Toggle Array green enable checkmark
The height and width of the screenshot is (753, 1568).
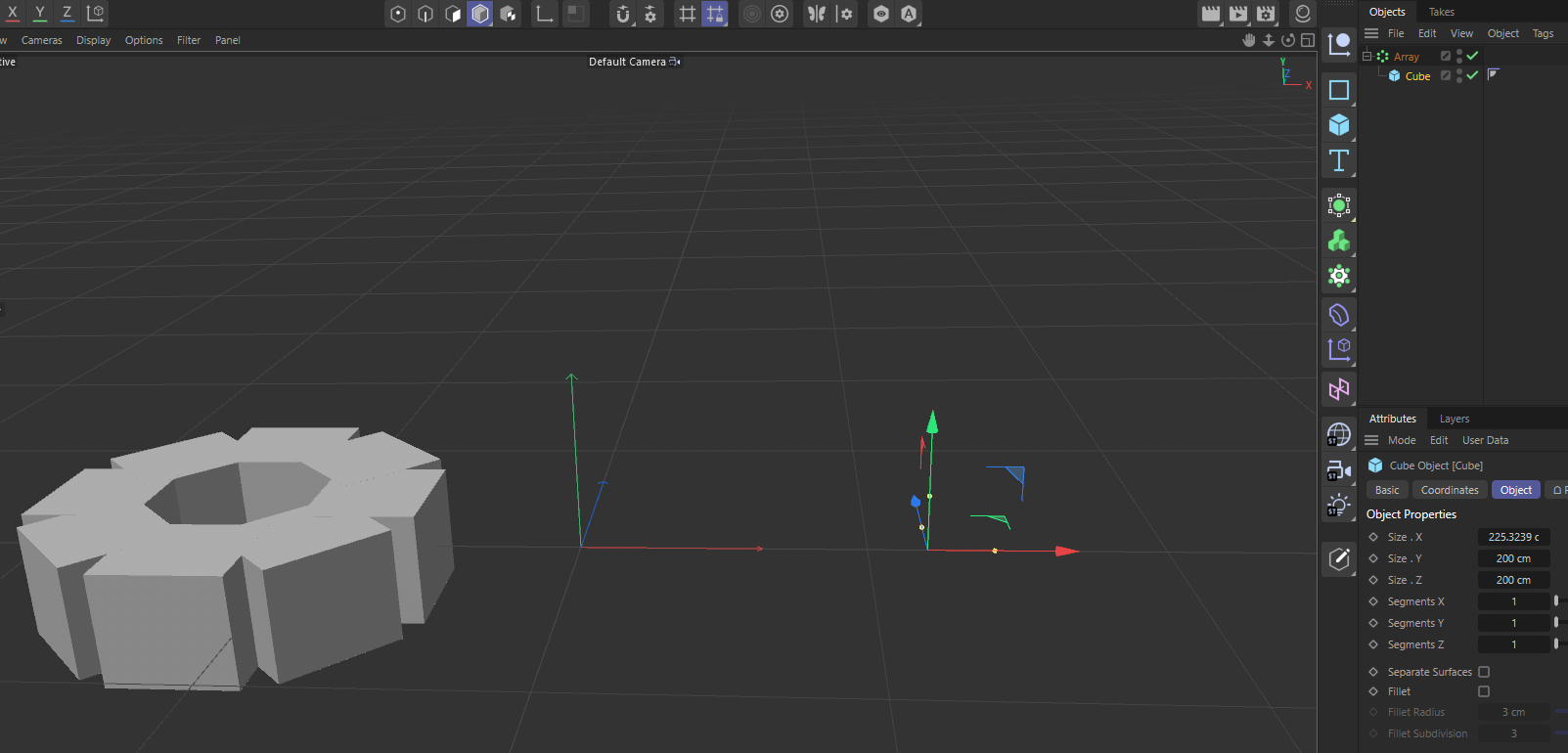[x=1472, y=56]
